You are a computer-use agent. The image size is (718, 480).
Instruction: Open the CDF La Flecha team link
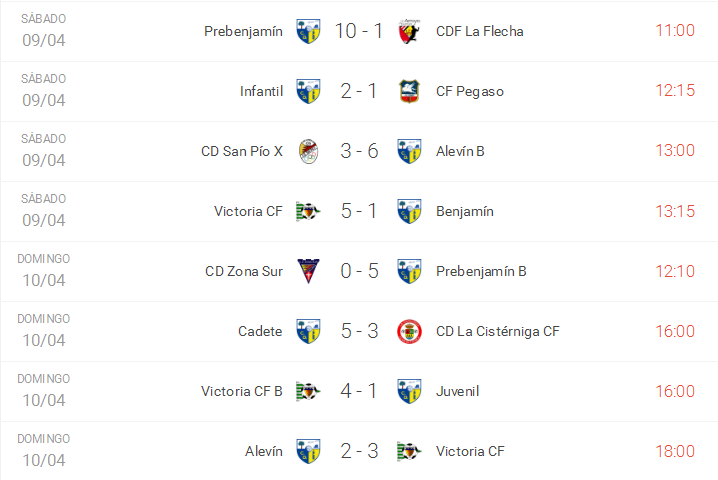(480, 31)
